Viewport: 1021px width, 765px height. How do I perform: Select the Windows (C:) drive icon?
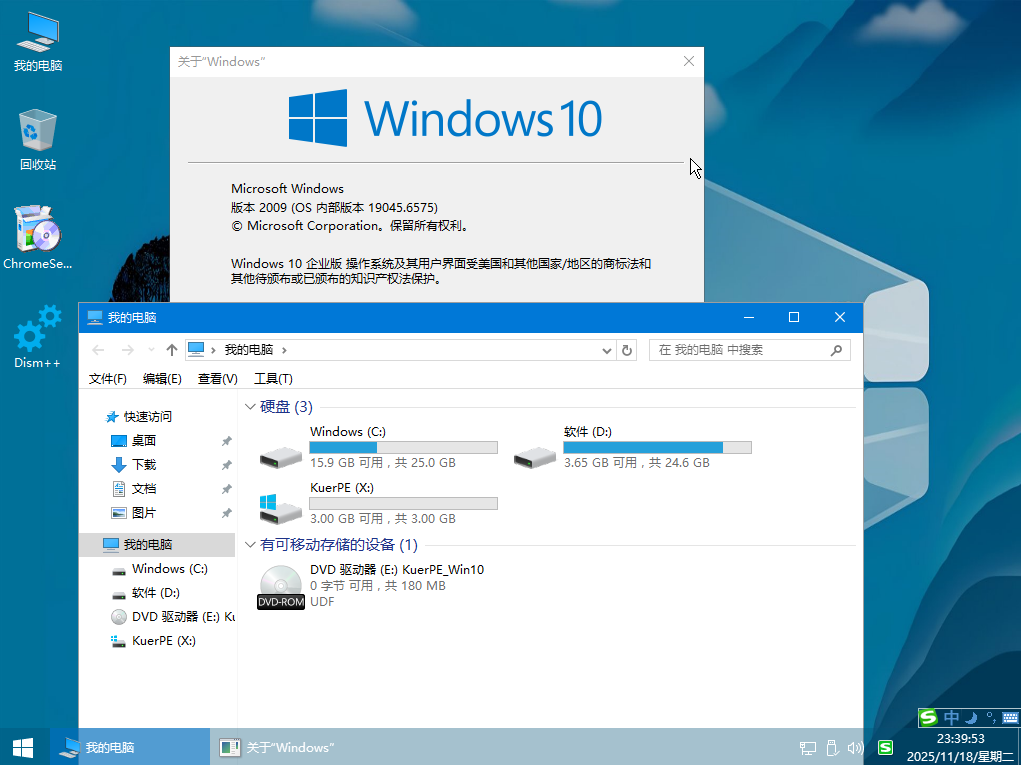[280, 455]
